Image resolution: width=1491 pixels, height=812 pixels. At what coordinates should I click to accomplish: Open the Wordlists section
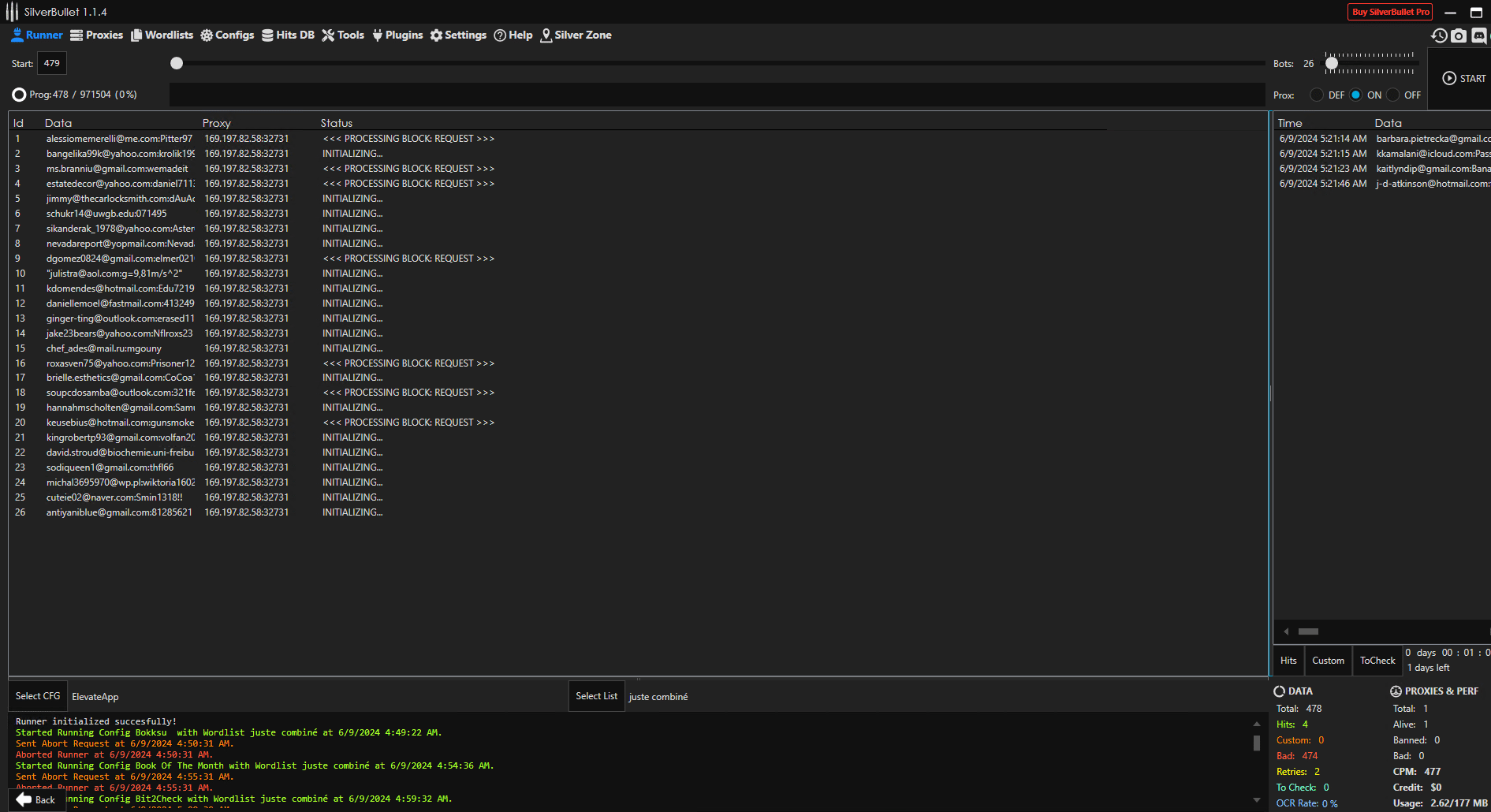point(162,35)
